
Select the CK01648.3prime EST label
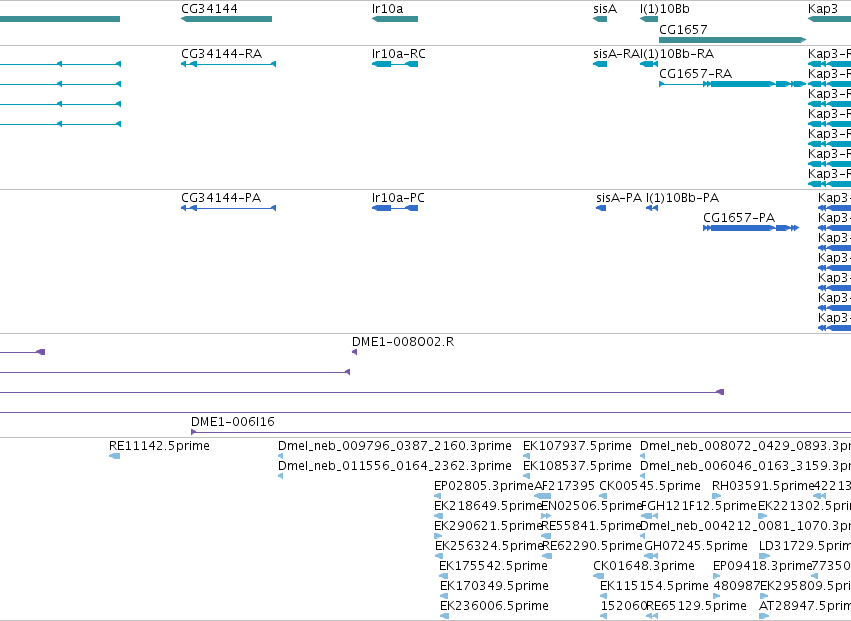pyautogui.click(x=644, y=566)
